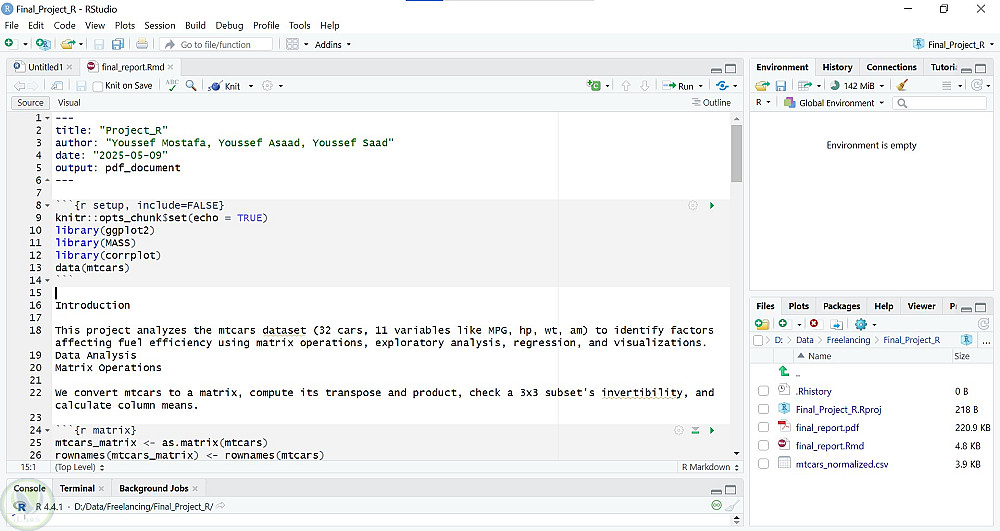The width and height of the screenshot is (1000, 531).
Task: Check the Final_Project_R.Rproj checkbox
Action: [x=763, y=409]
